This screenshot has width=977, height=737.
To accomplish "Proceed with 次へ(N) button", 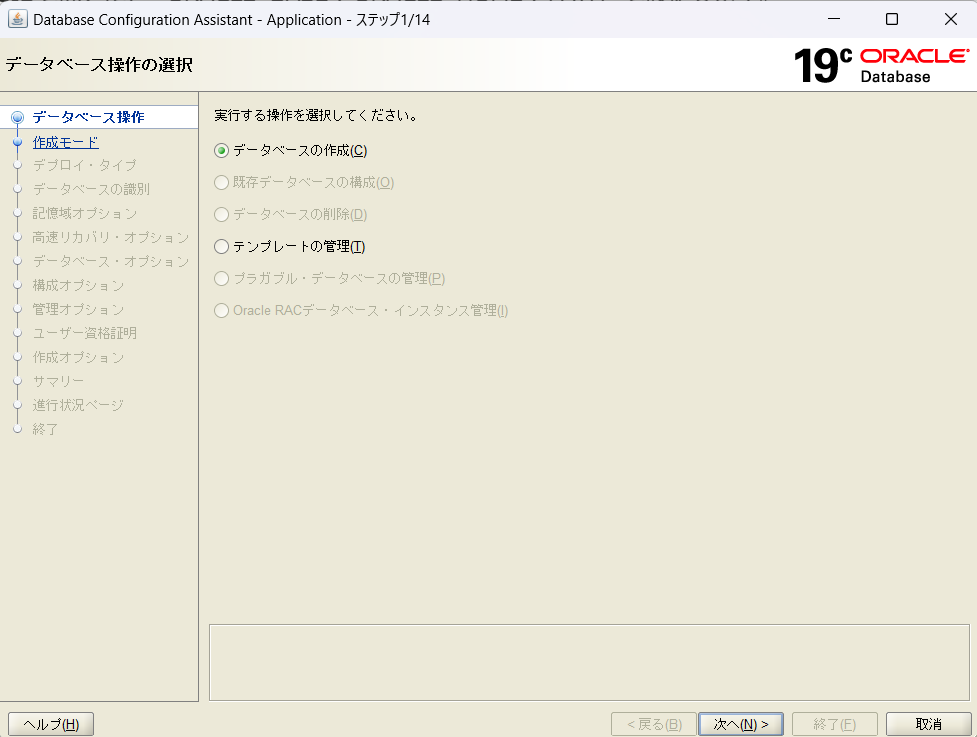I will point(741,725).
